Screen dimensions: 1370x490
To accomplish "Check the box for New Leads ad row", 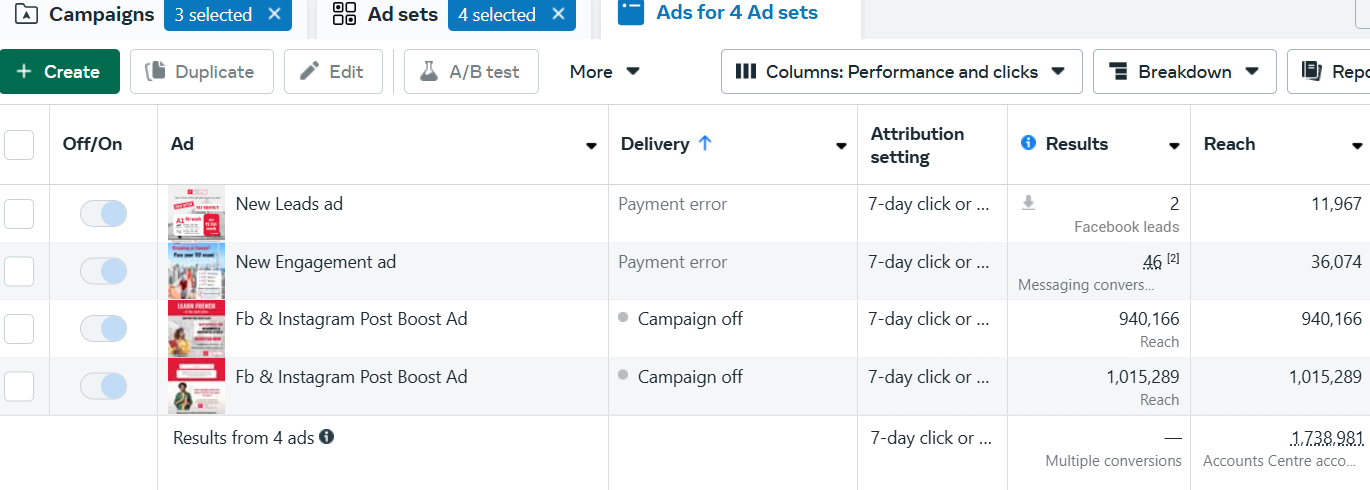I will 19,213.
